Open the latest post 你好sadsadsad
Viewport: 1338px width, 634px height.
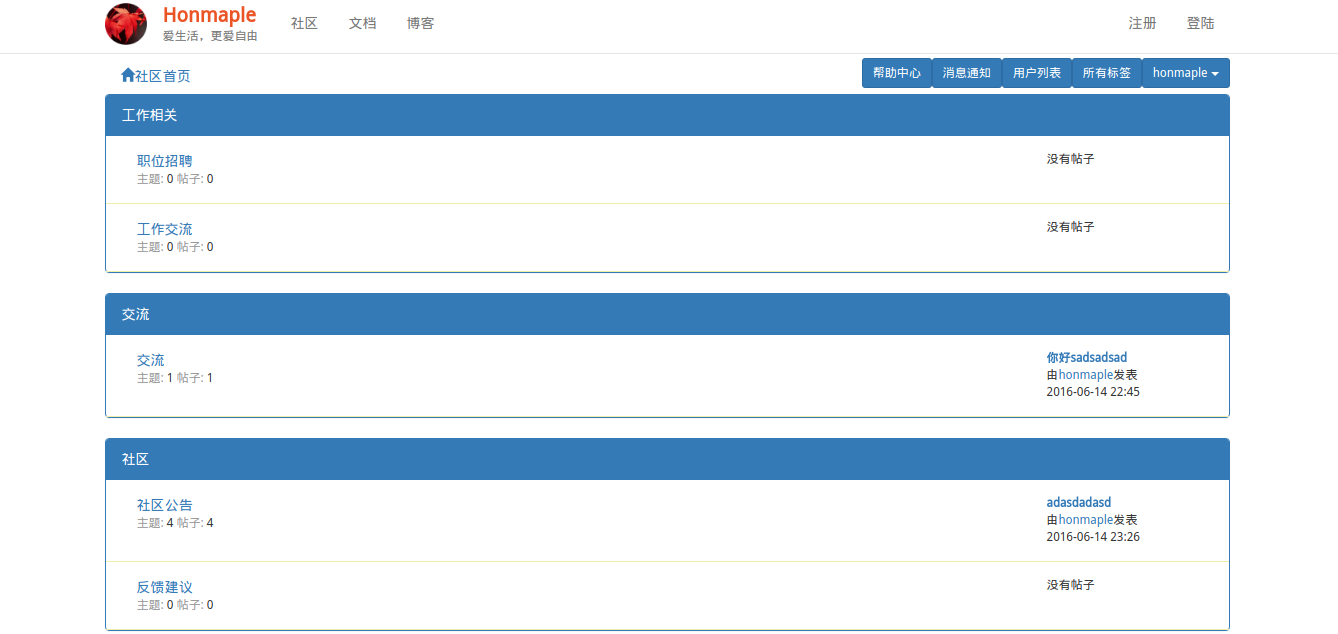(x=1087, y=357)
